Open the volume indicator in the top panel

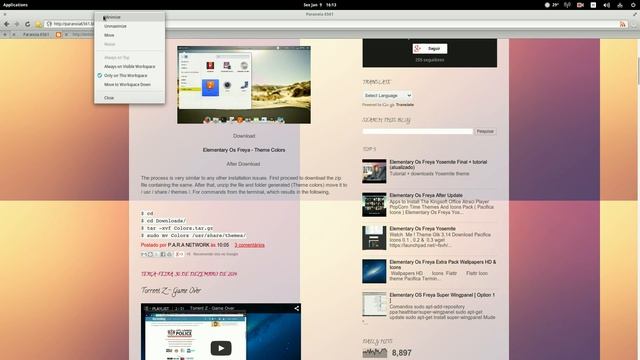point(607,5)
